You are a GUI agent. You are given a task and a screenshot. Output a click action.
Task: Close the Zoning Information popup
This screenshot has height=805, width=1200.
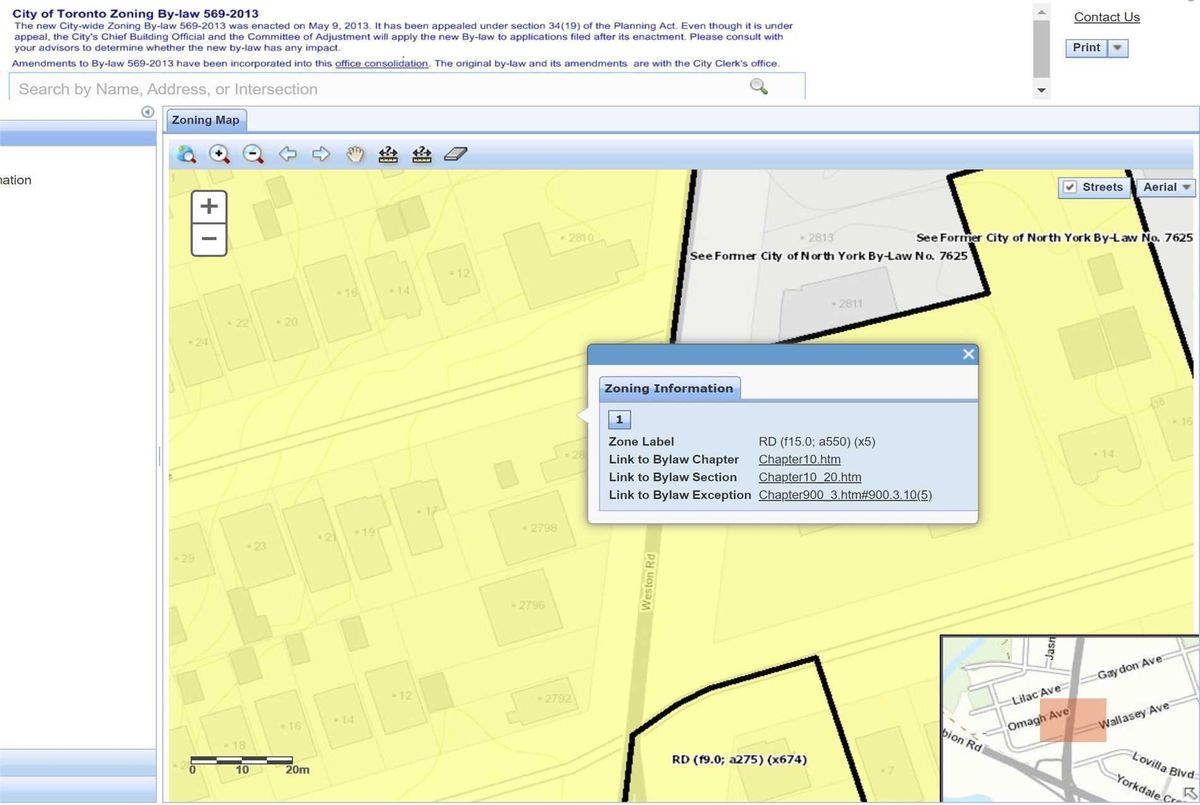click(x=968, y=354)
